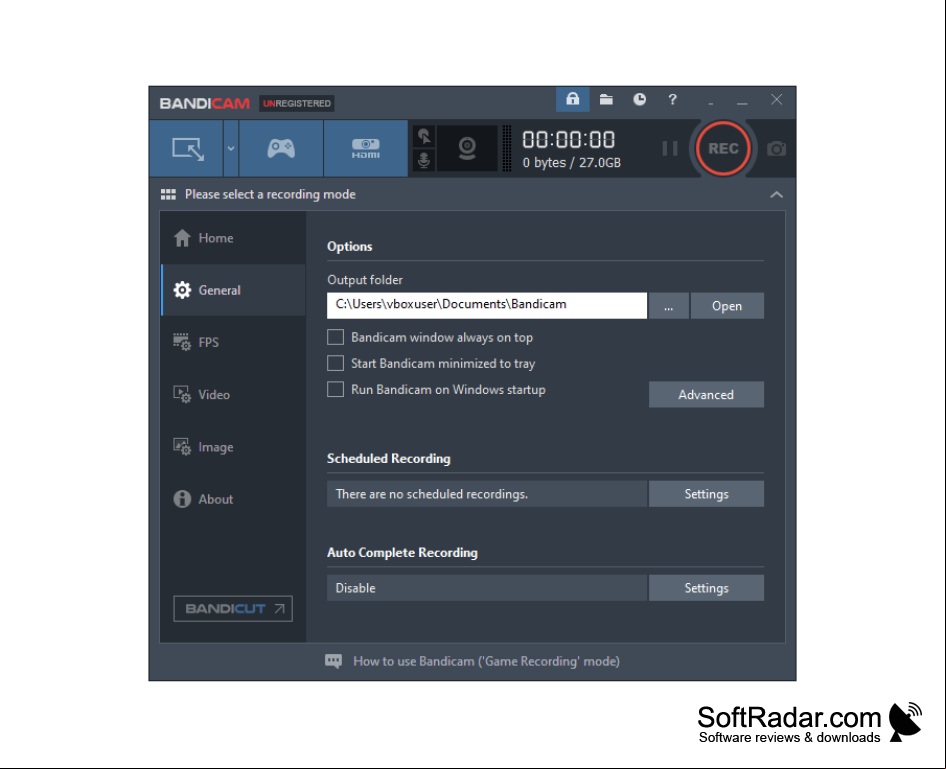Open help question mark icon
Screen dimensions: 946x769
(672, 100)
